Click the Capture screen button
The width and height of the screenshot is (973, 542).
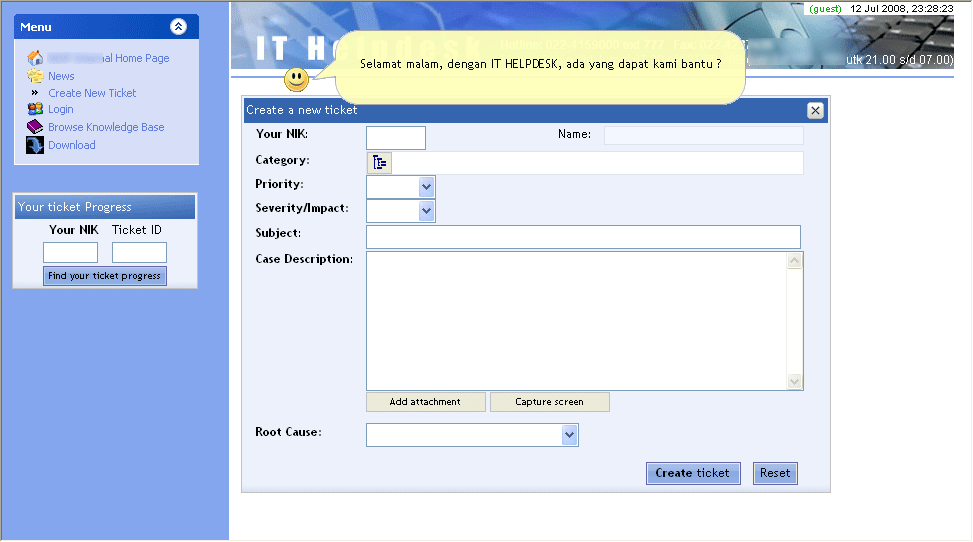point(549,402)
